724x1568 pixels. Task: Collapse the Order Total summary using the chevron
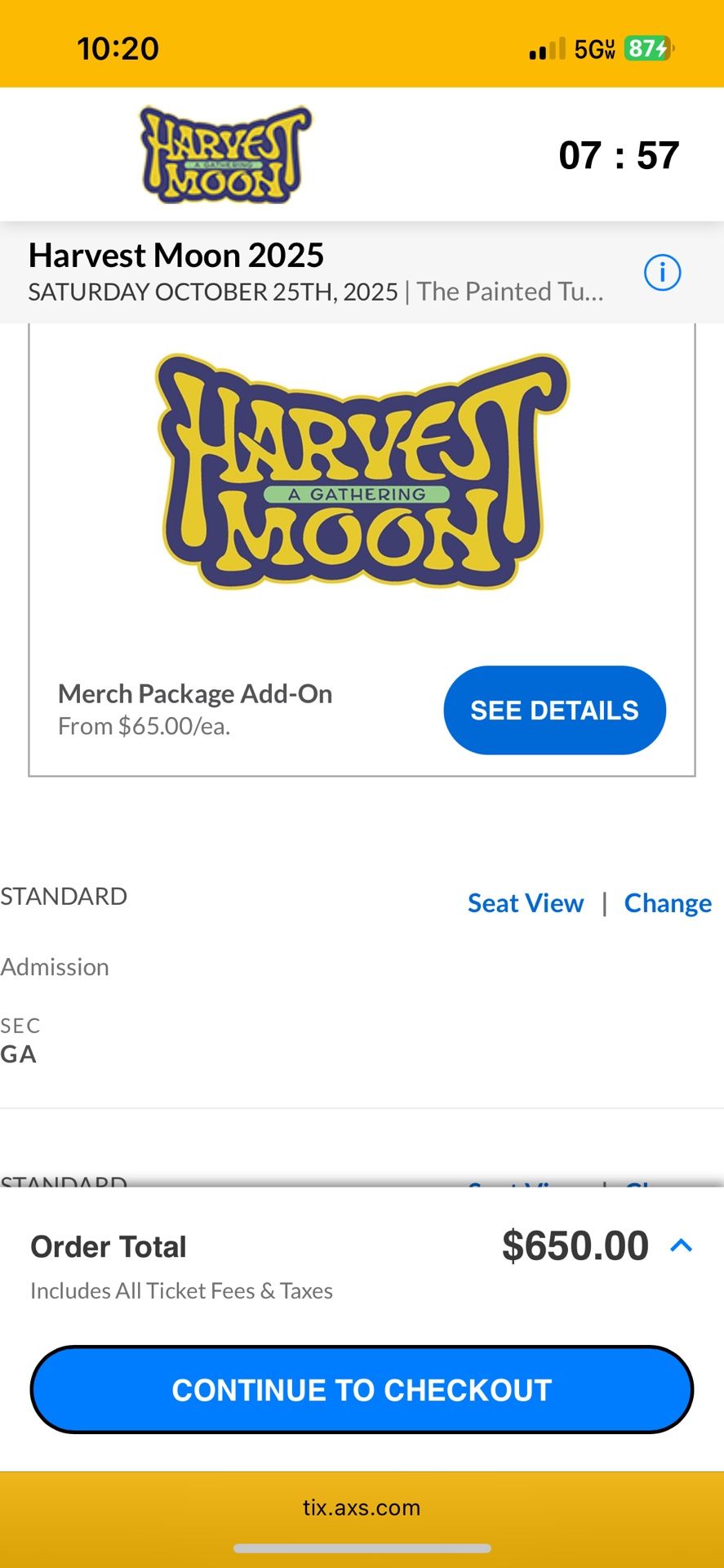click(x=681, y=1245)
